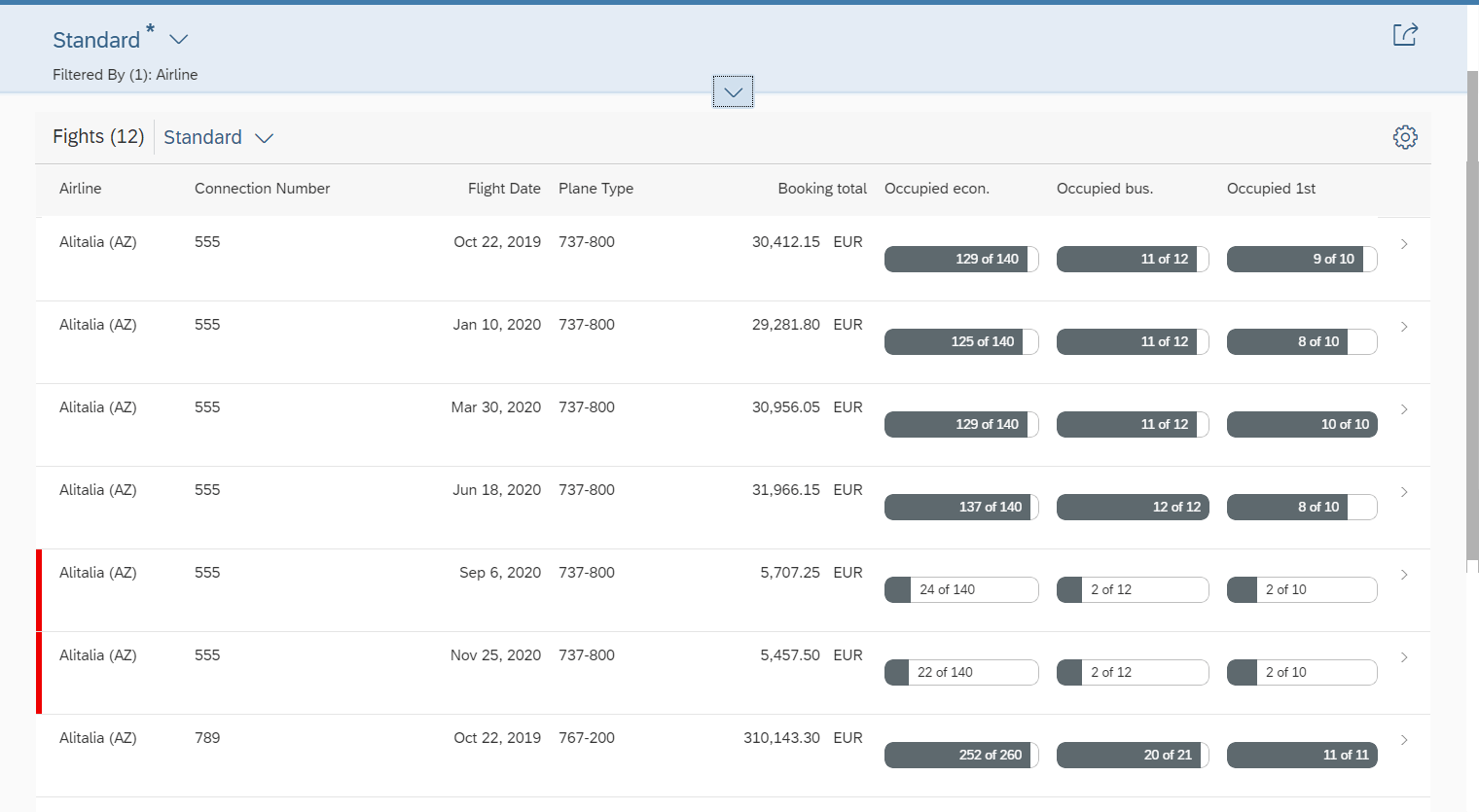Open the Standard view dropdown next to Fights

218,137
